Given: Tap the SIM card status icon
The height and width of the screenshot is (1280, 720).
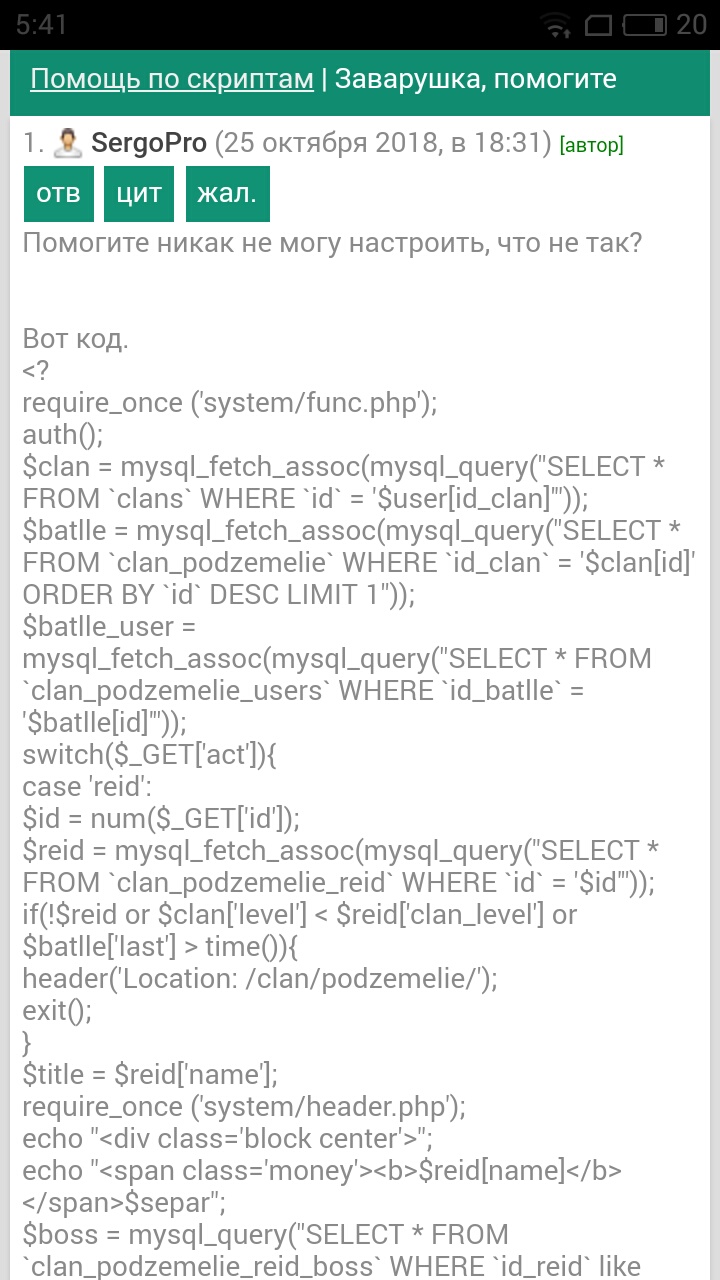Looking at the screenshot, I should [x=599, y=23].
